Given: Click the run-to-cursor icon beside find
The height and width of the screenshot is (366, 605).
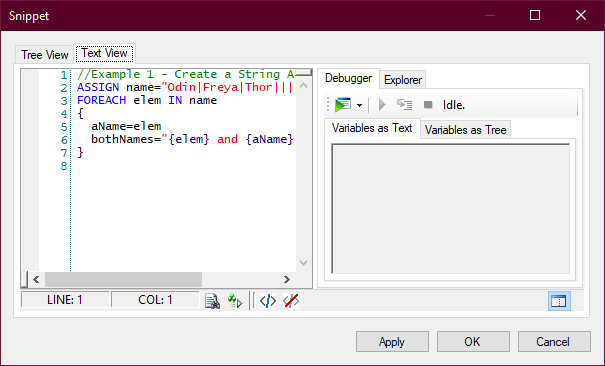Looking at the screenshot, I should [235, 301].
